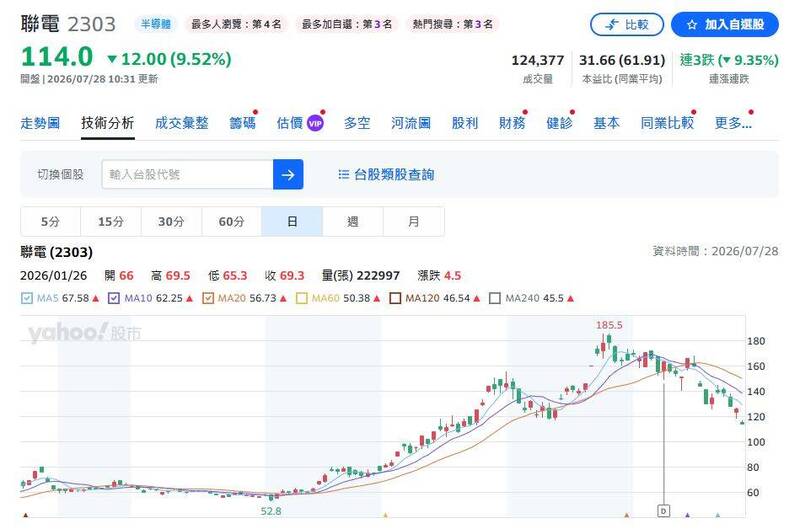
Task: Go to 多空 tab
Action: [357, 123]
